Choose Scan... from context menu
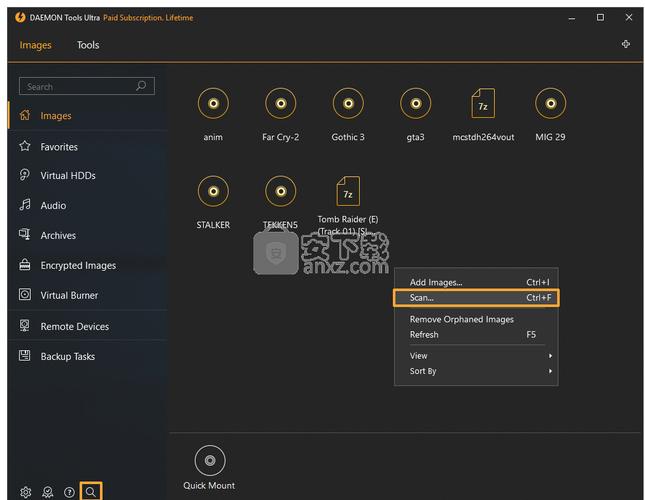This screenshot has width=645, height=500. click(476, 298)
